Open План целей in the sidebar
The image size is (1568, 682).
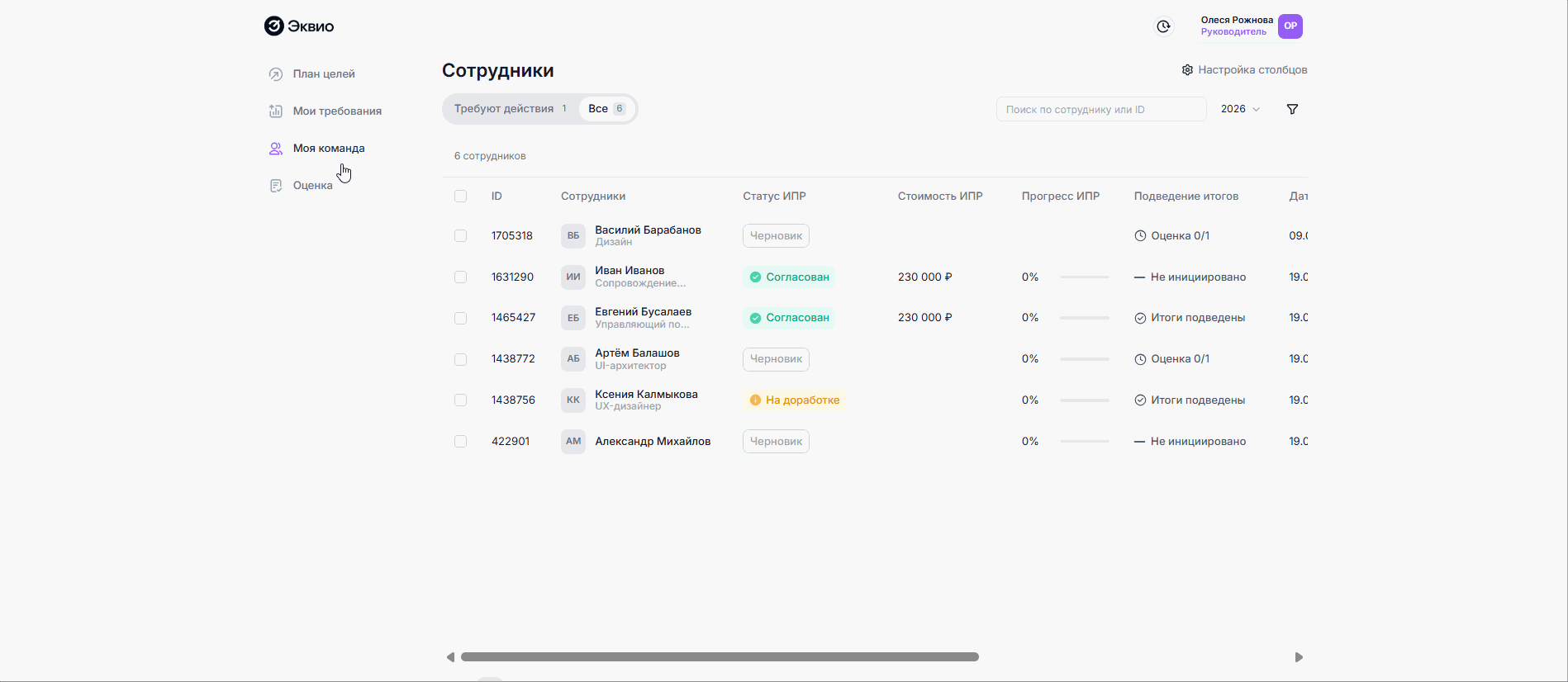point(324,74)
